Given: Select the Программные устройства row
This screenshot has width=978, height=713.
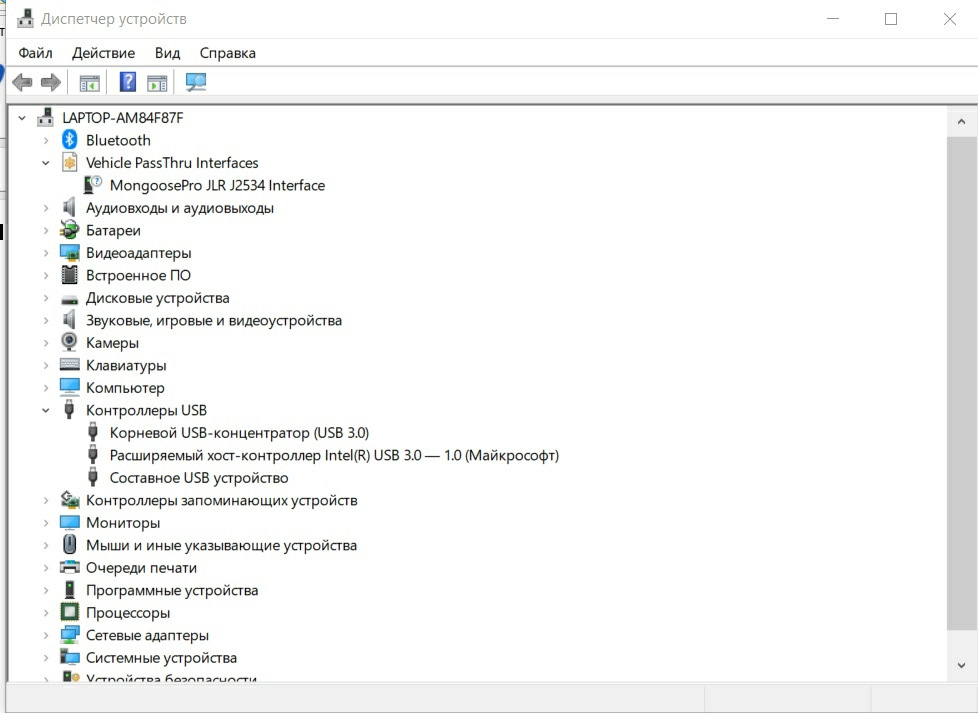Looking at the screenshot, I should (172, 590).
